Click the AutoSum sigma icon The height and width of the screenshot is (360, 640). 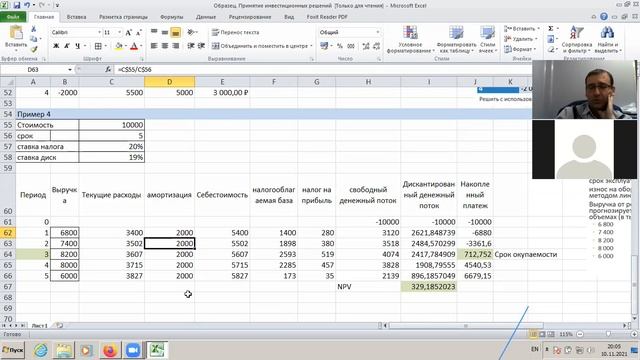551,29
